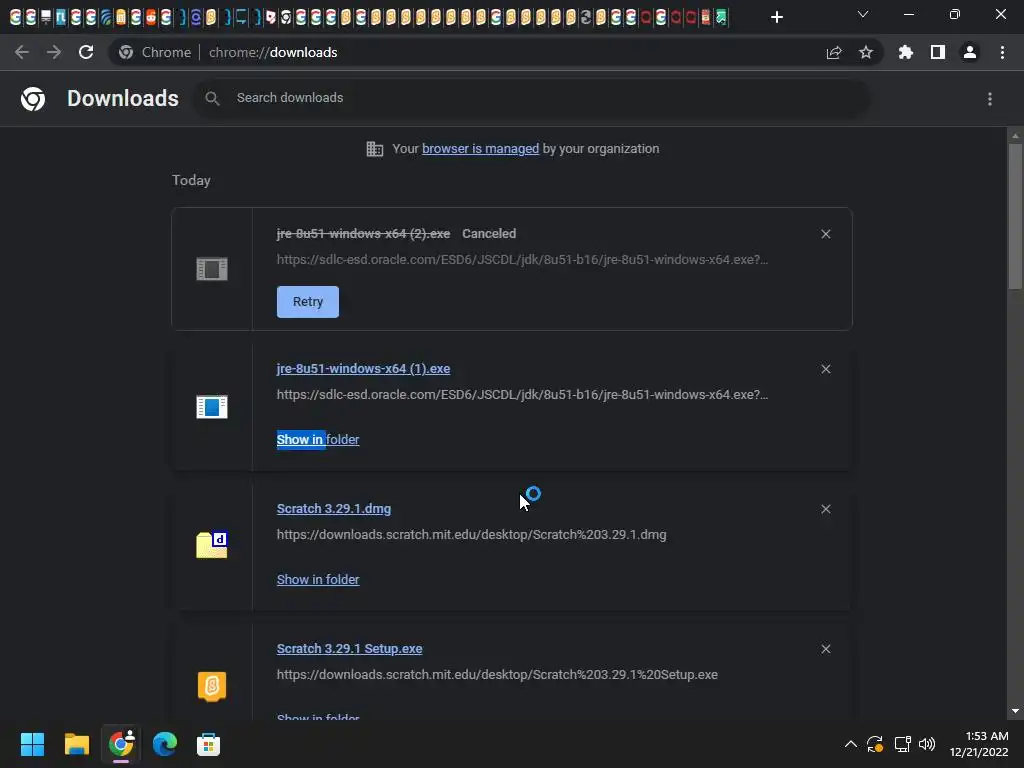The width and height of the screenshot is (1024, 768).
Task: Focus the Search downloads field
Action: 531,98
